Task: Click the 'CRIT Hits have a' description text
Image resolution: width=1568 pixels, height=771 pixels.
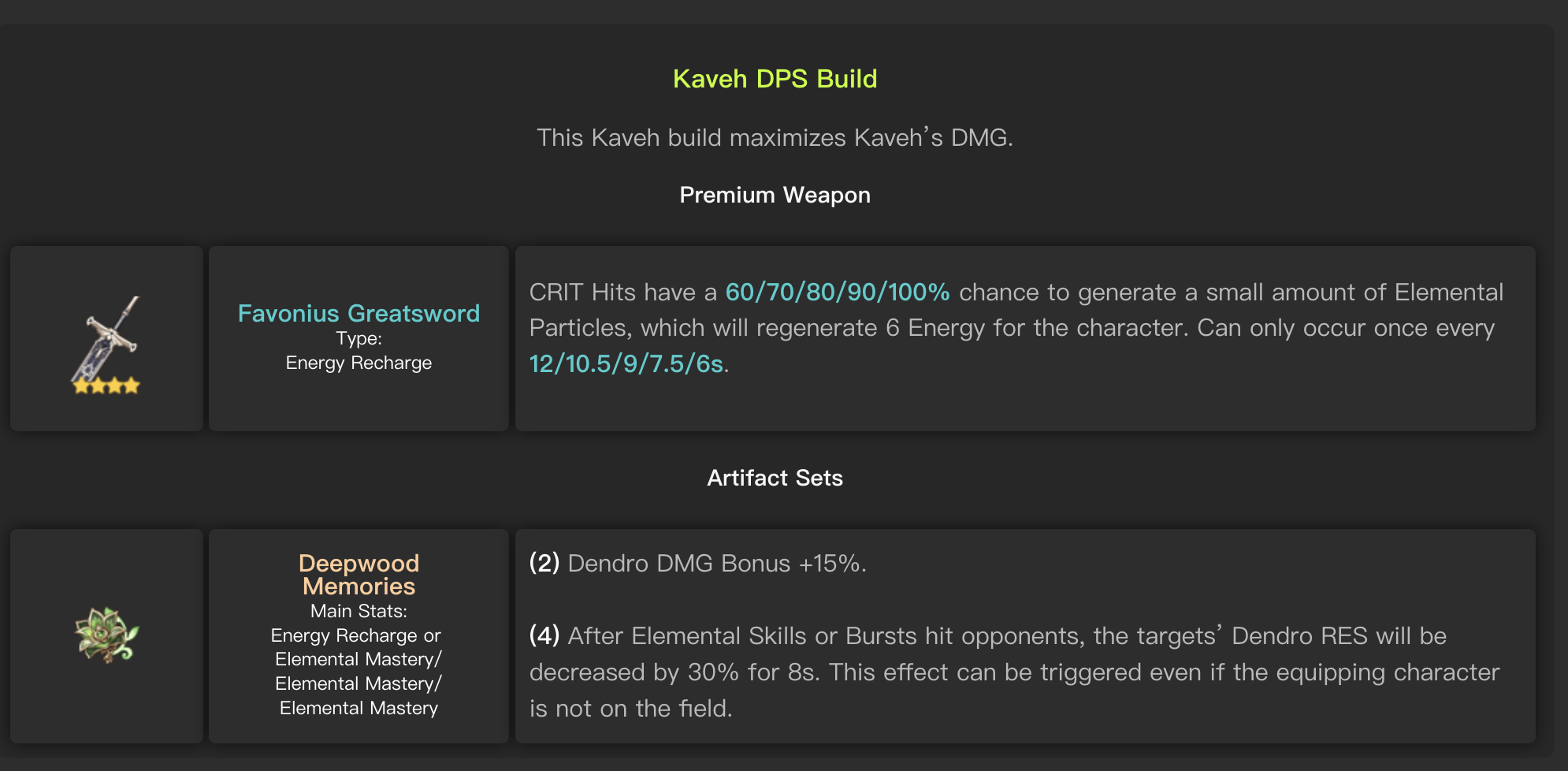Action: point(622,292)
